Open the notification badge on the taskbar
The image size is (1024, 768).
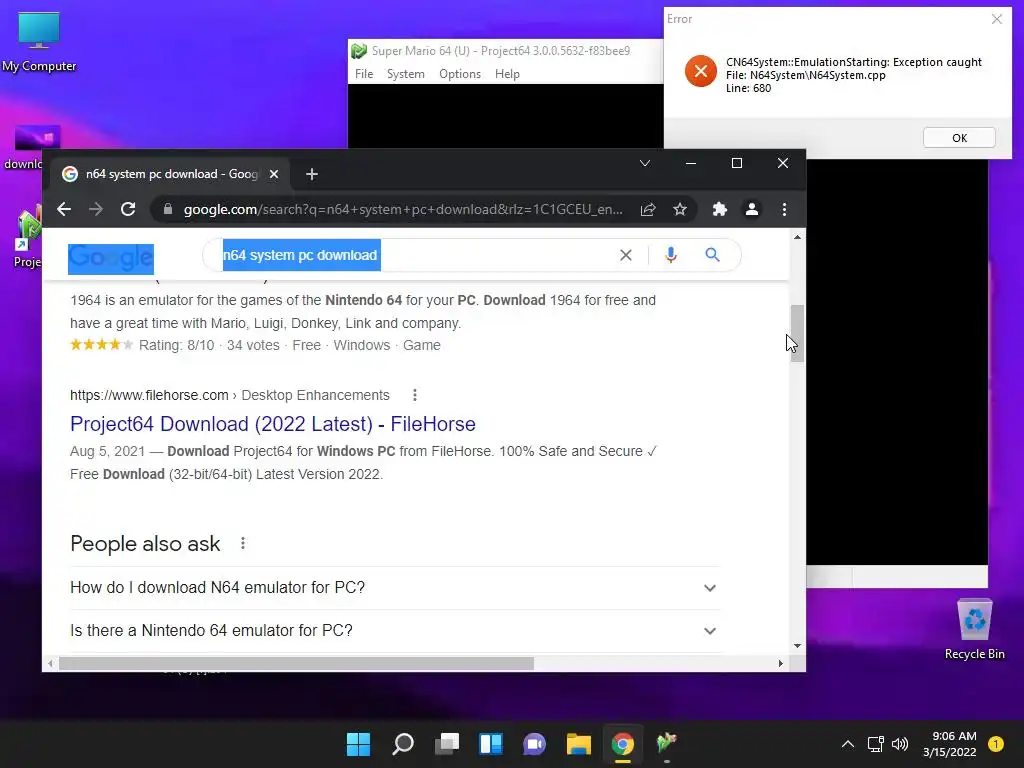996,744
